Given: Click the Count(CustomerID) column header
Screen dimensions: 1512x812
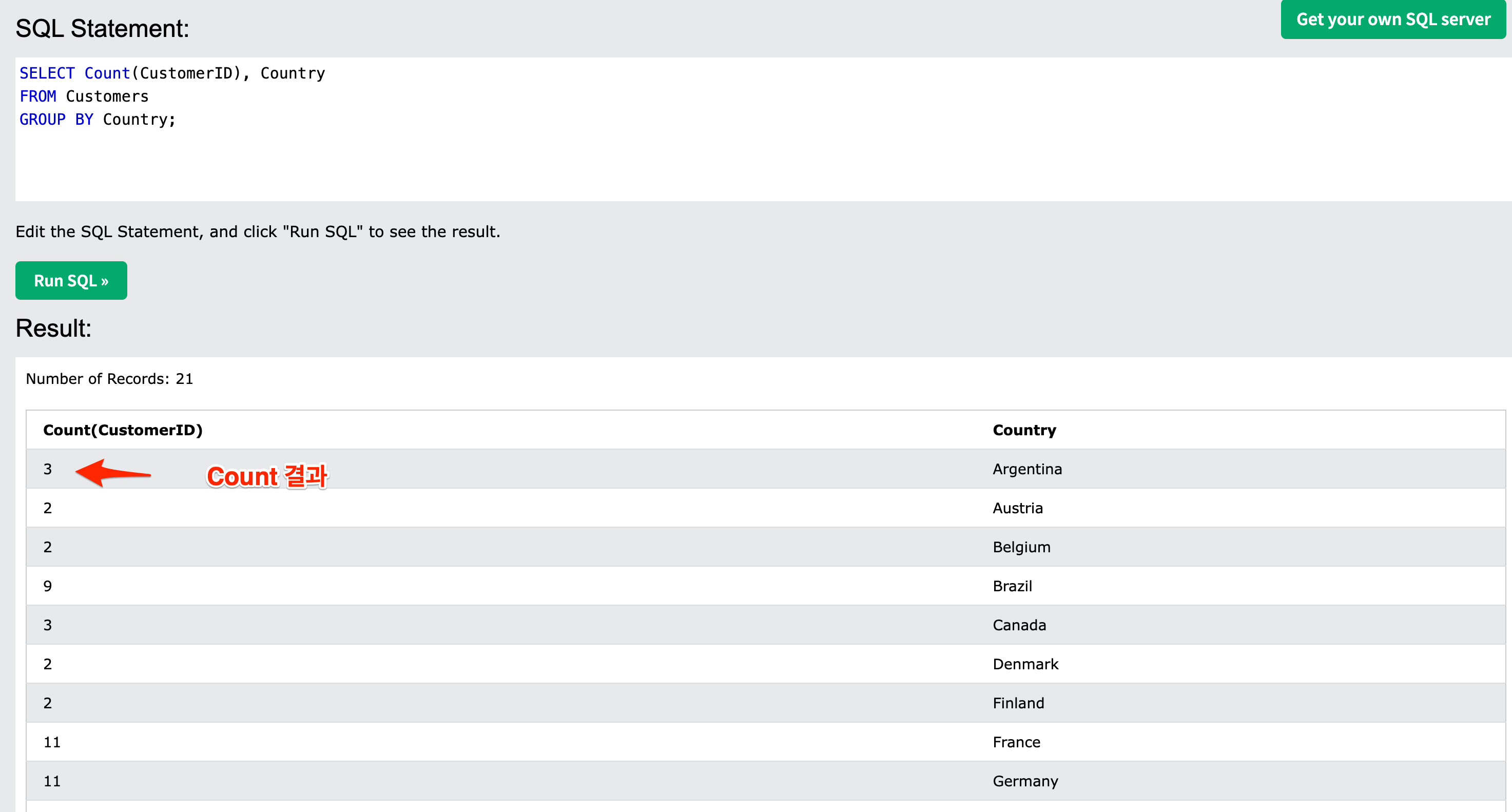Looking at the screenshot, I should click(x=123, y=430).
